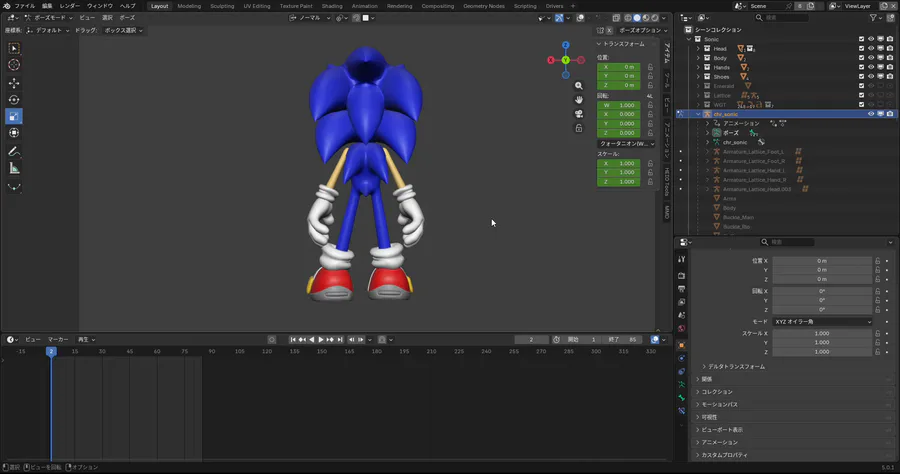Activate the Scale tool
This screenshot has width=900, height=474.
point(14,116)
